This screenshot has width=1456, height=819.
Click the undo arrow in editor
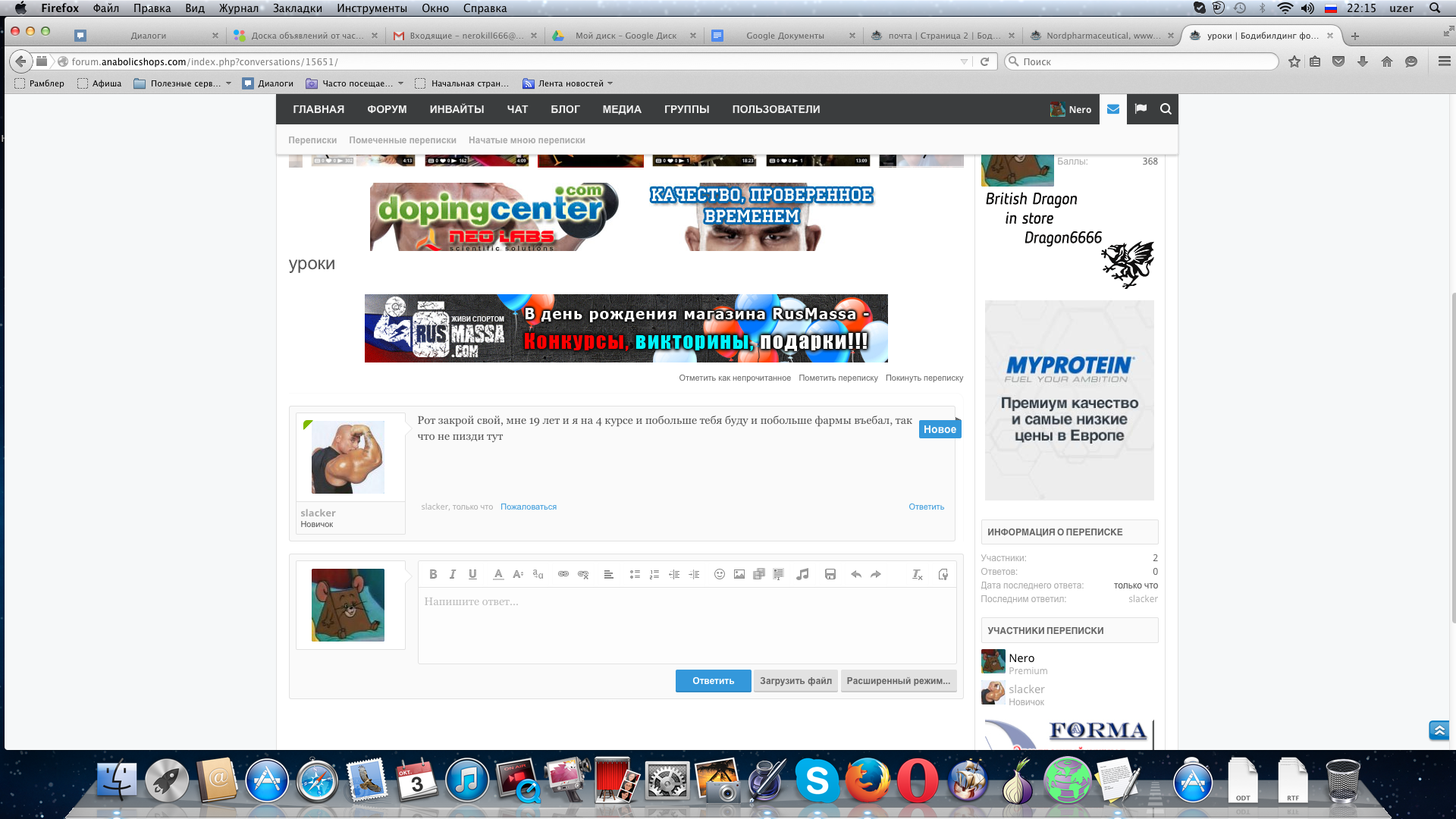(x=856, y=574)
